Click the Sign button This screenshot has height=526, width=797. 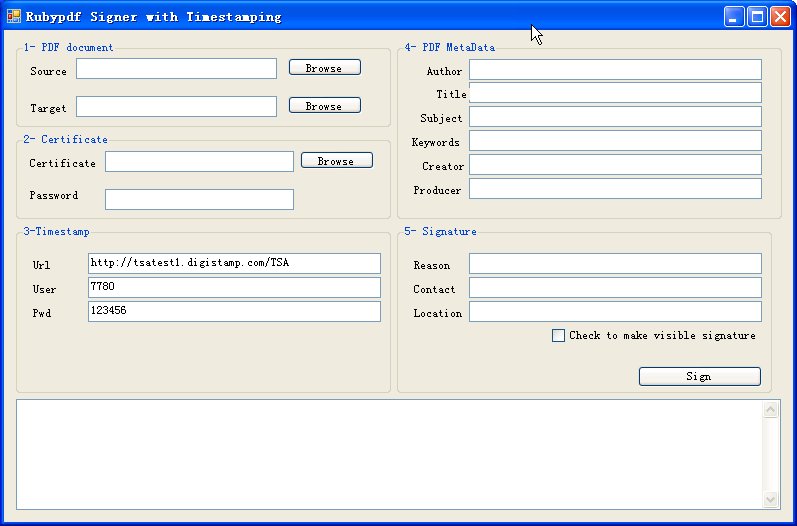coord(699,377)
